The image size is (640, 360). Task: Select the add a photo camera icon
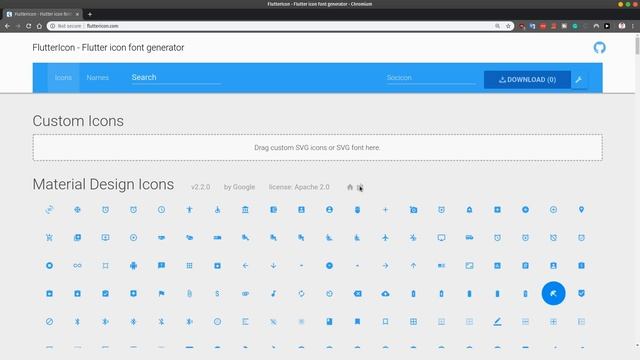(413, 210)
